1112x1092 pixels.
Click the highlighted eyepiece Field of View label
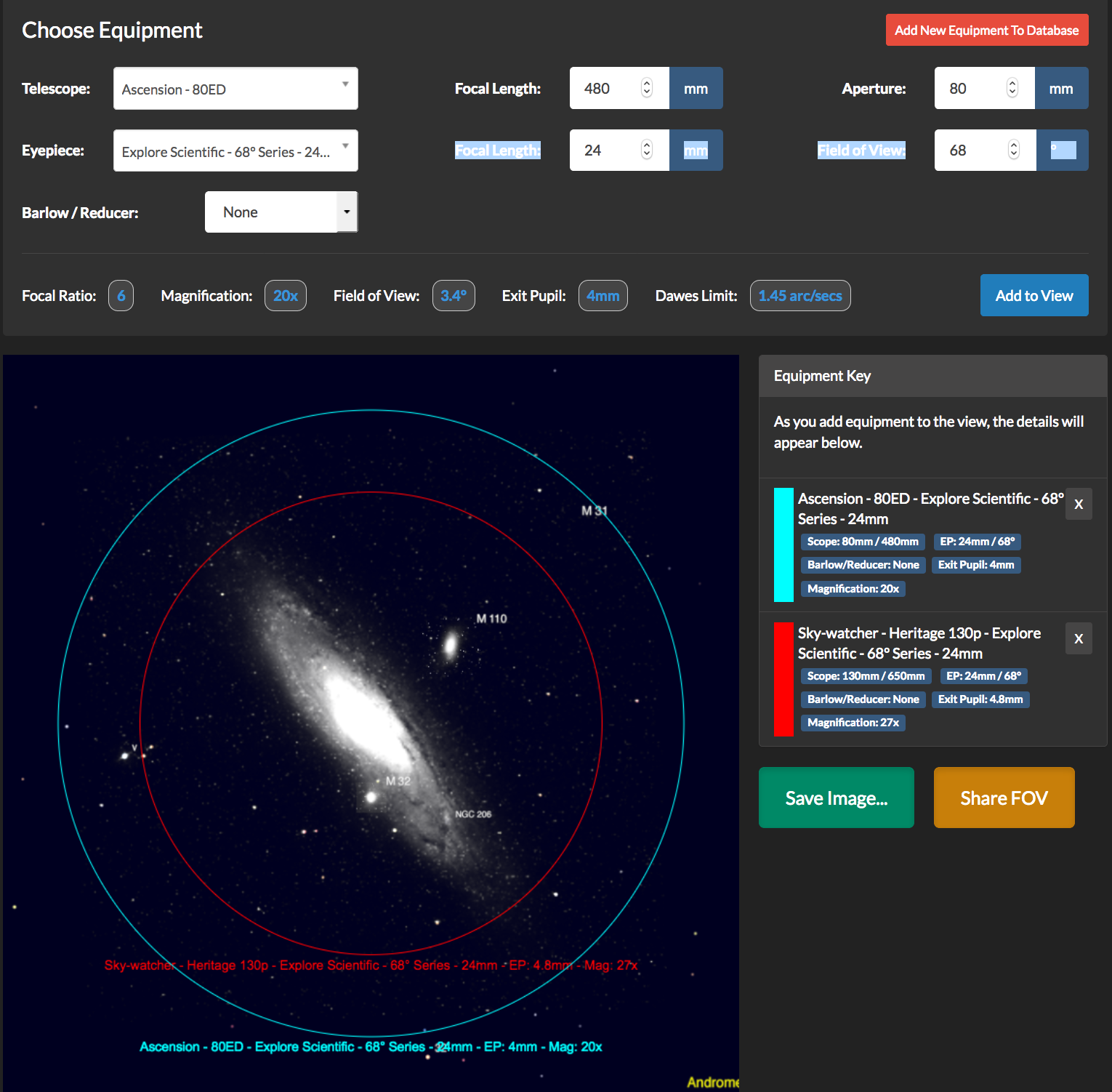tap(861, 150)
